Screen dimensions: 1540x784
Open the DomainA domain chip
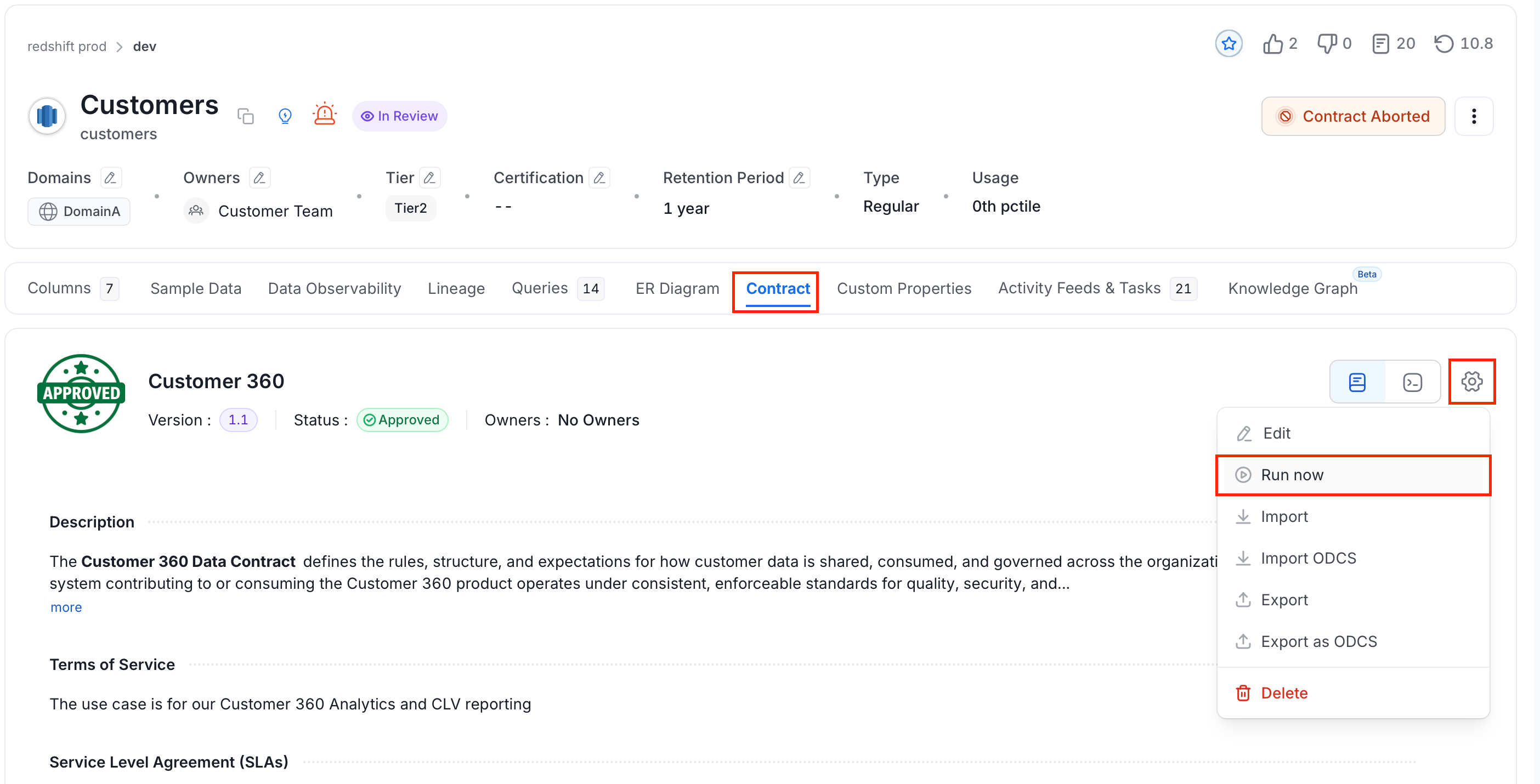tap(79, 212)
